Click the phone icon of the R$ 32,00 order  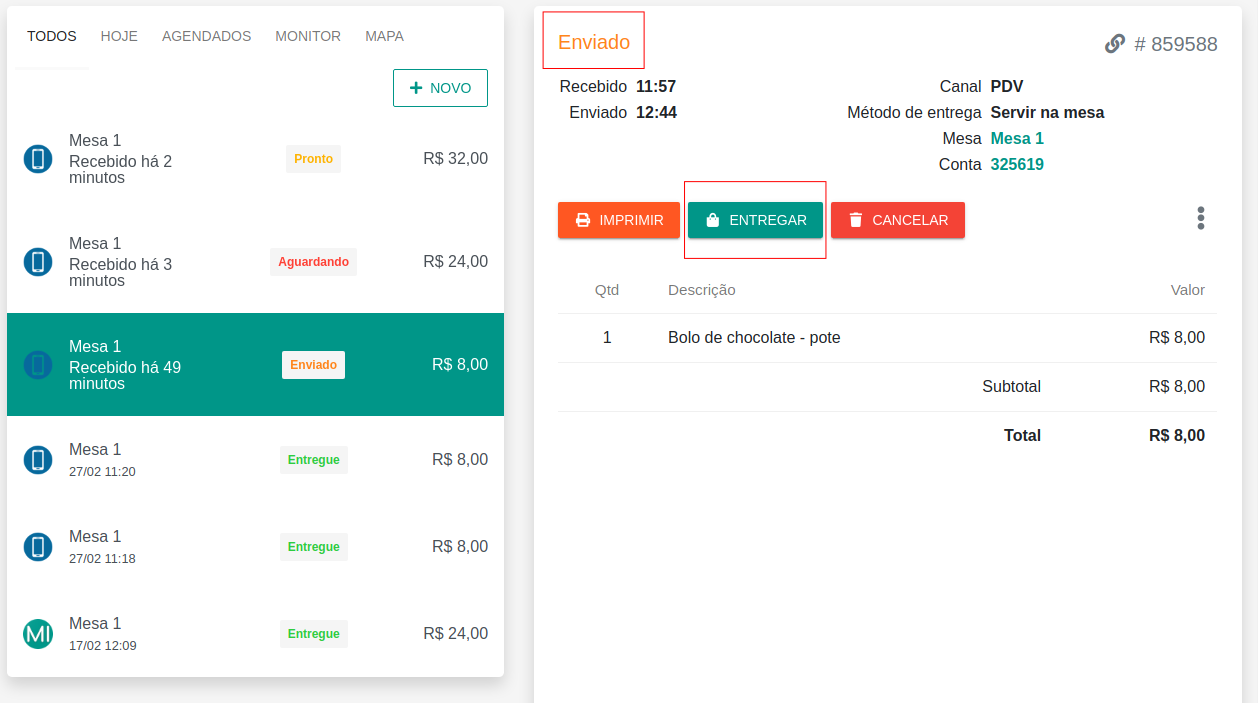click(38, 159)
